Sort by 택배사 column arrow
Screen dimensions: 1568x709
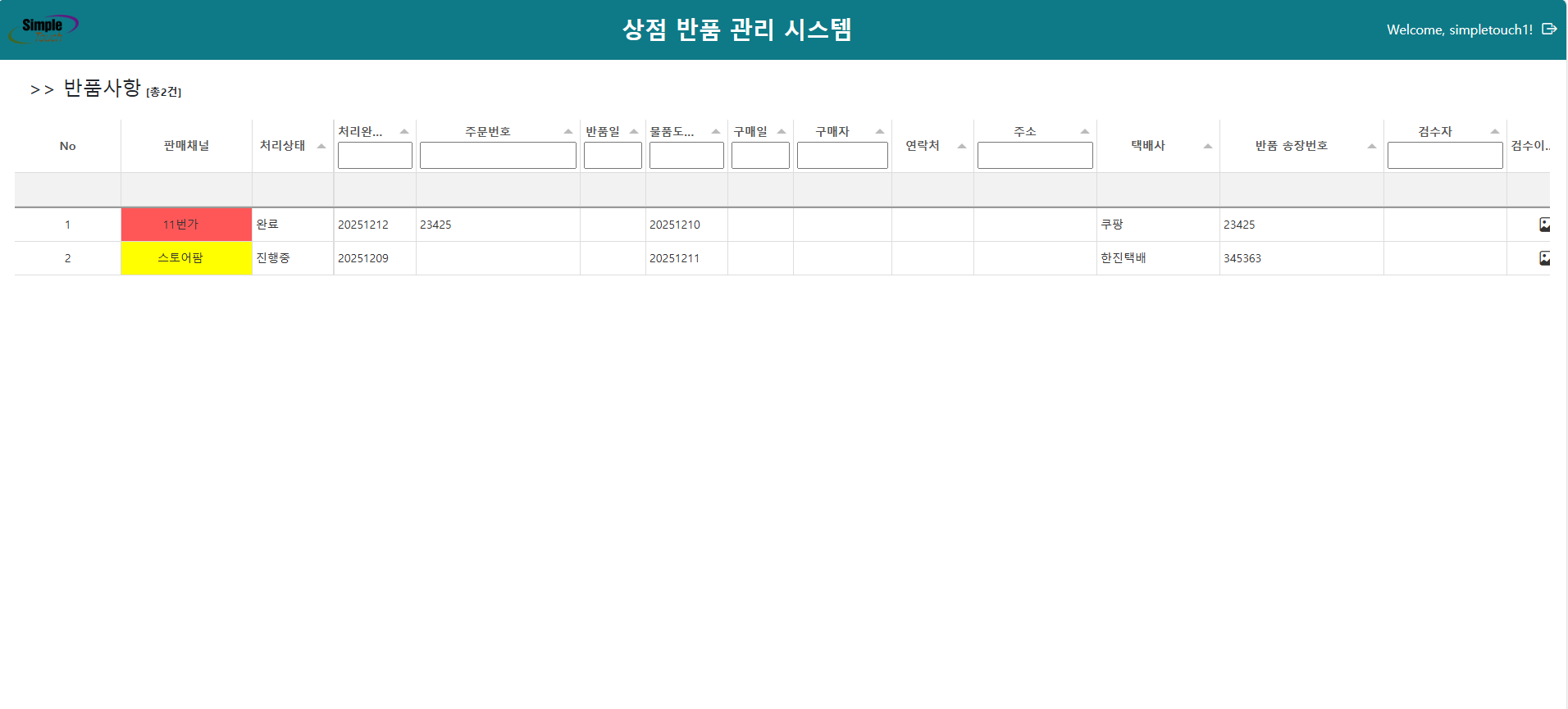click(1207, 146)
